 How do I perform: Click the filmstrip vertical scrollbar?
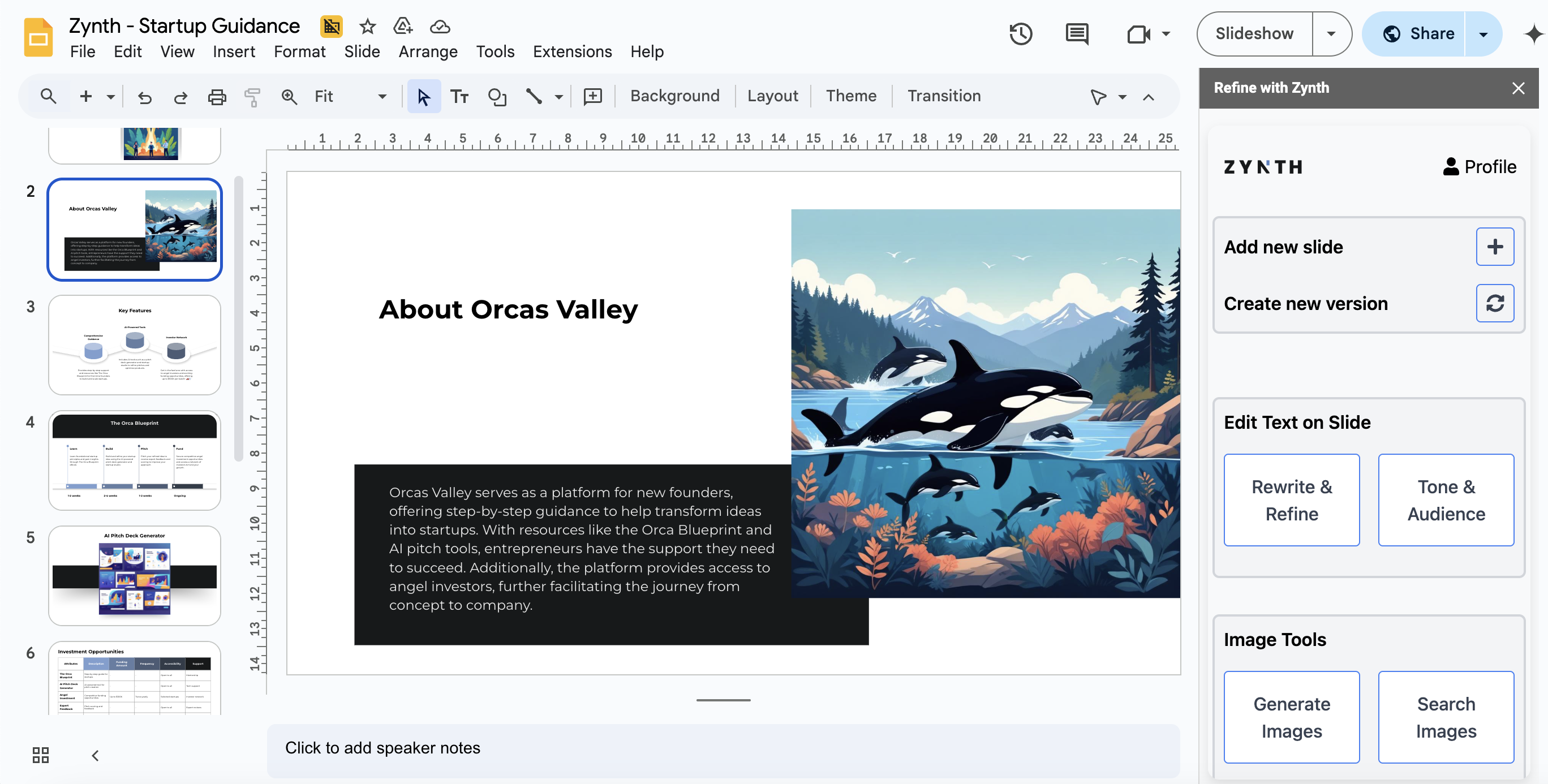click(239, 318)
